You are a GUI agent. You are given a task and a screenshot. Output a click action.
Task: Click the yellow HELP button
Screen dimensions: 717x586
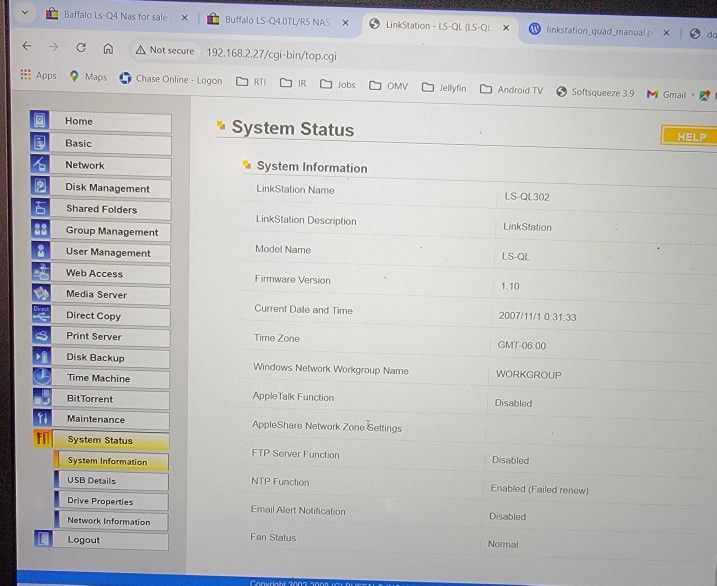[689, 136]
